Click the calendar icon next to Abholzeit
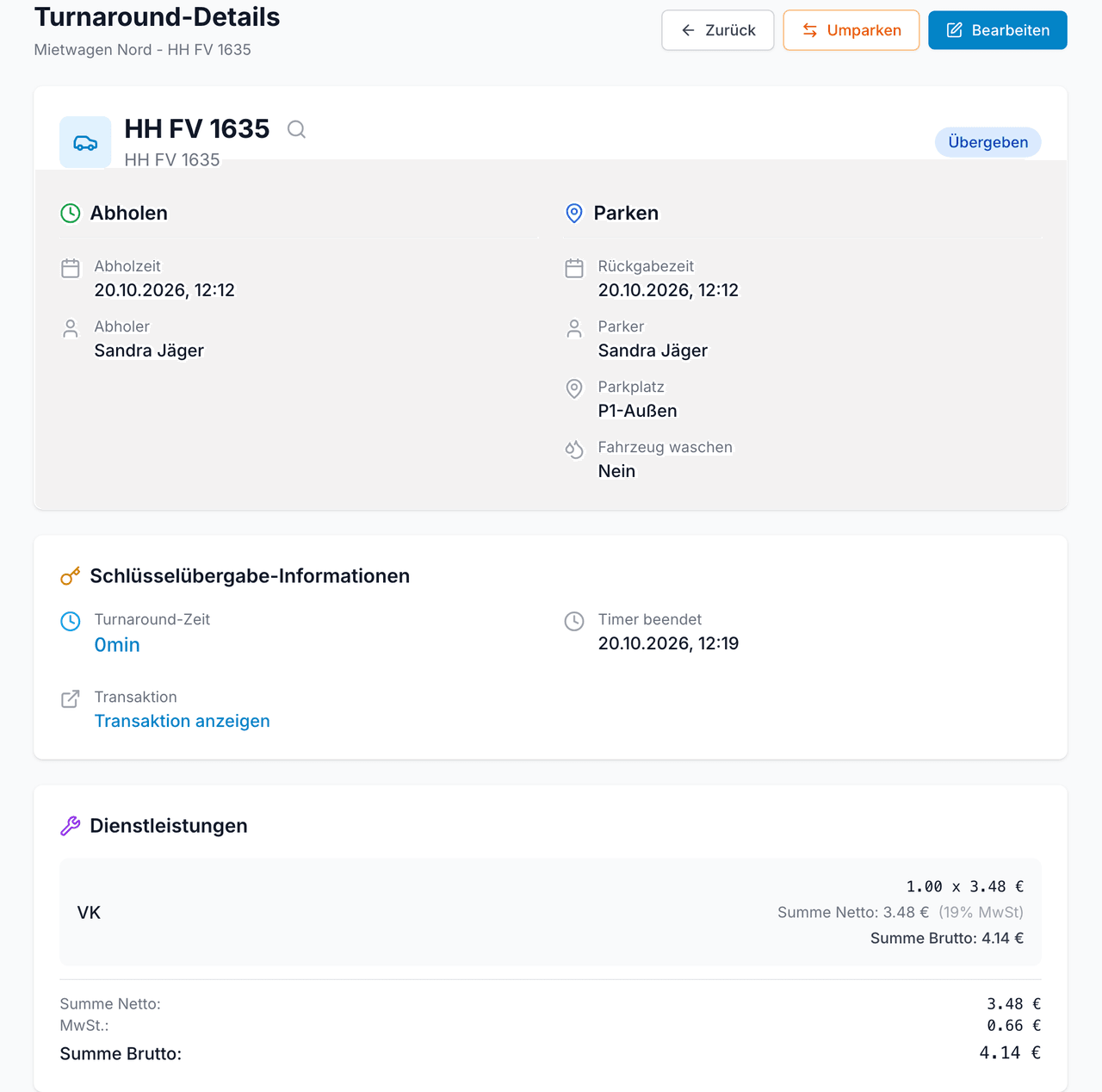1102x1092 pixels. click(71, 268)
